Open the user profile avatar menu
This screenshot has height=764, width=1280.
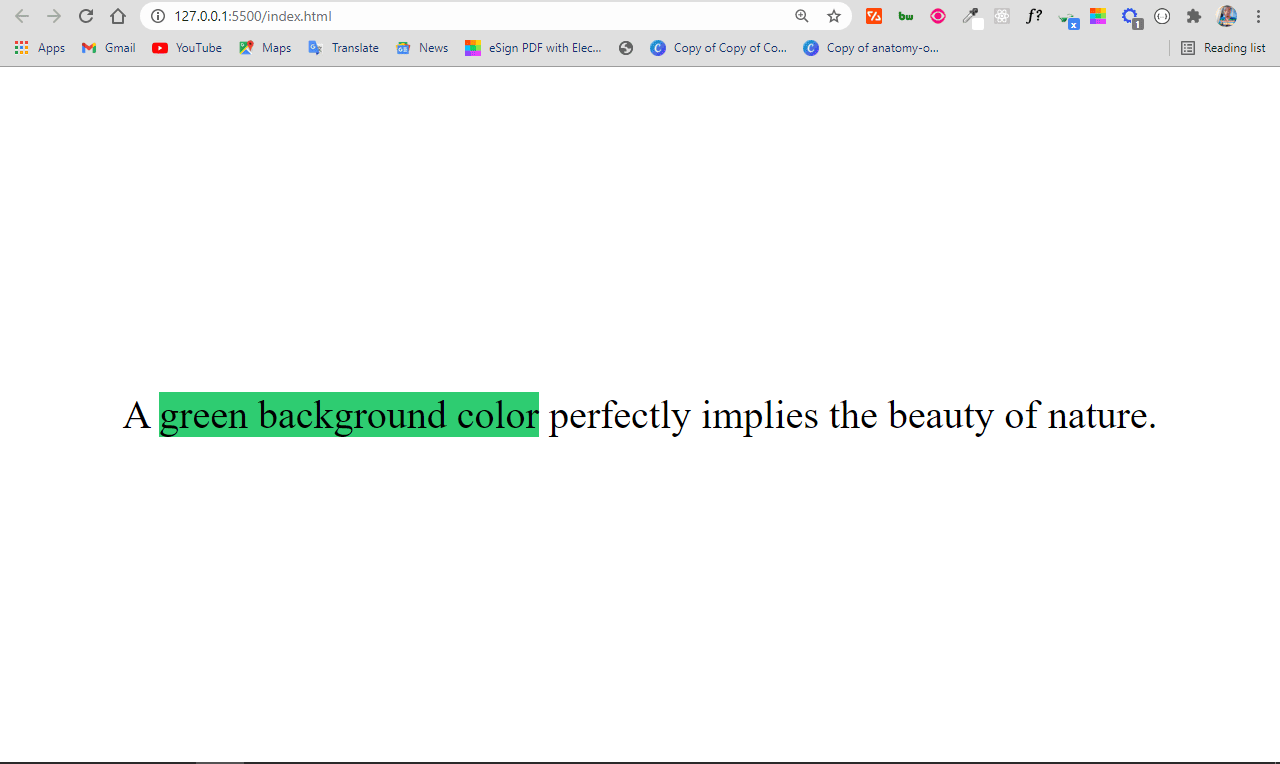[x=1226, y=16]
